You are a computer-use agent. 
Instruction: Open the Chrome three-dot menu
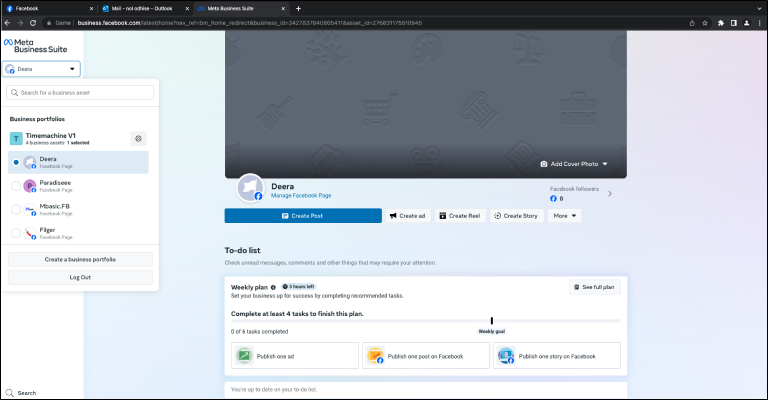760,23
